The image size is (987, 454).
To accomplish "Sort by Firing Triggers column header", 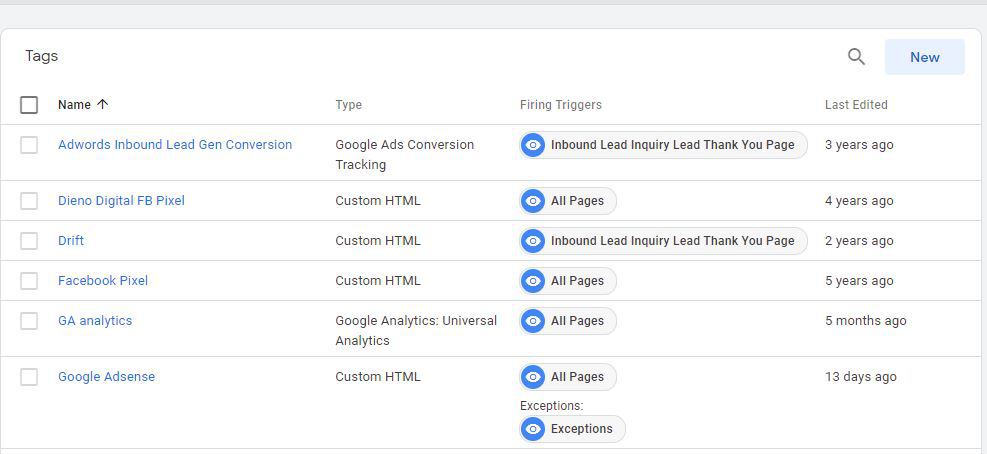I will coord(561,105).
